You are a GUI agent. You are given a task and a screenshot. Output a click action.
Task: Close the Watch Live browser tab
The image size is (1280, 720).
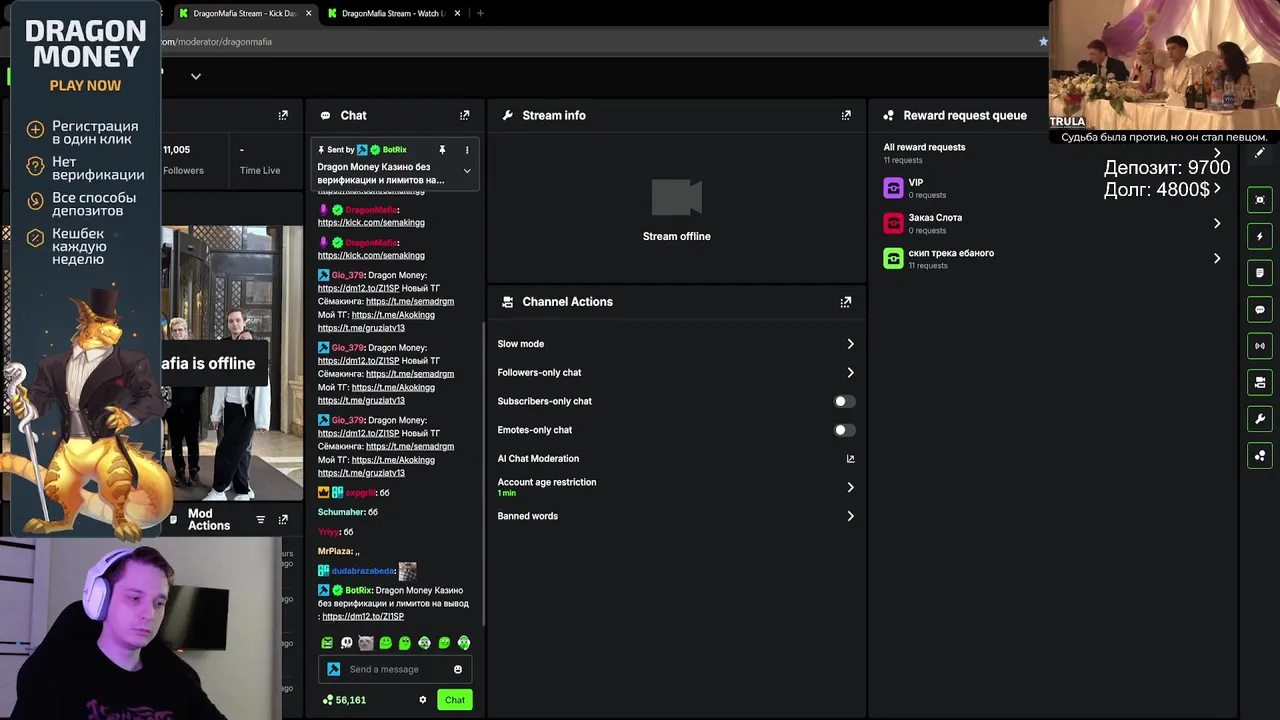point(457,13)
